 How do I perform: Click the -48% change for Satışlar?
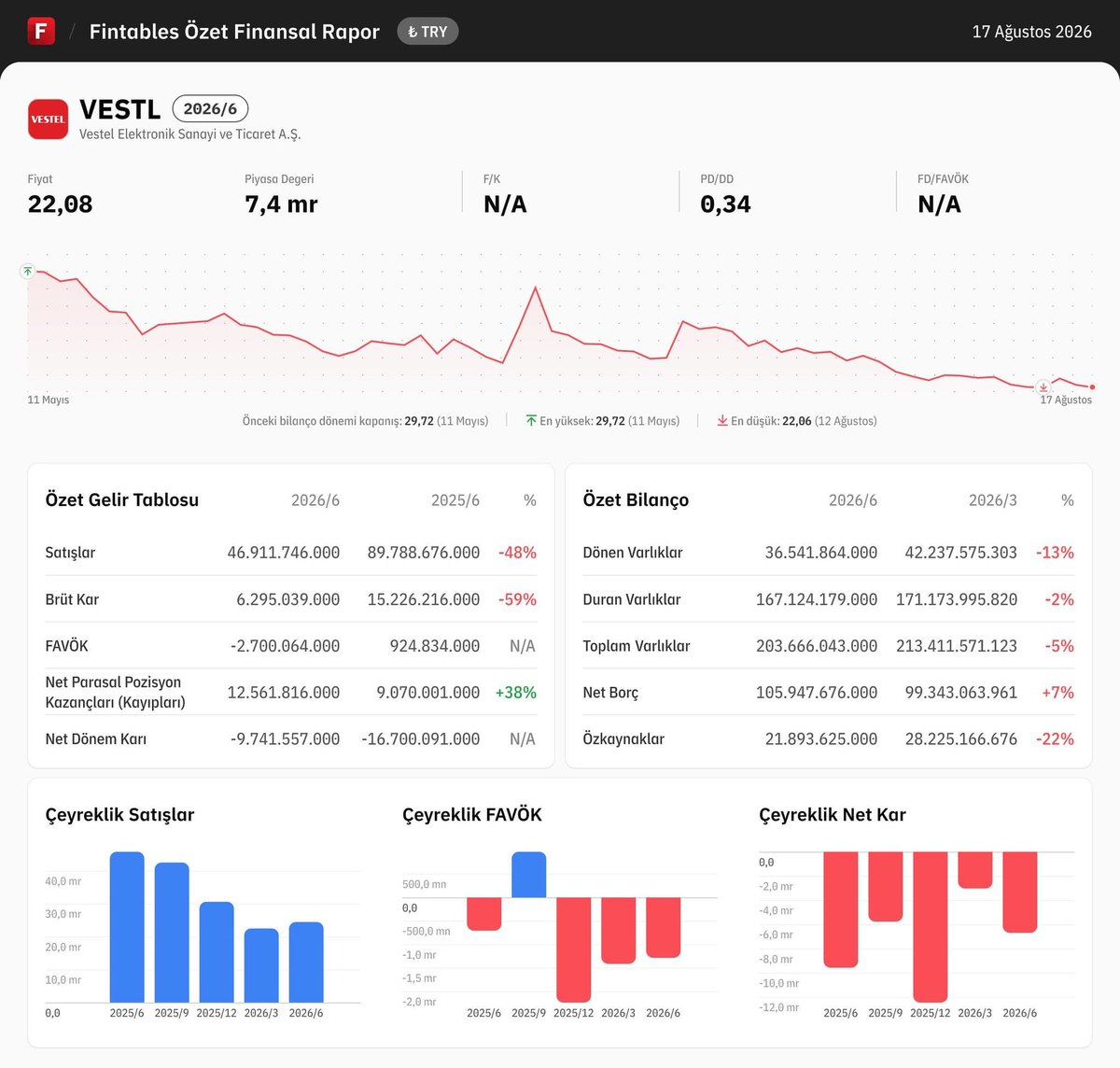[x=517, y=553]
